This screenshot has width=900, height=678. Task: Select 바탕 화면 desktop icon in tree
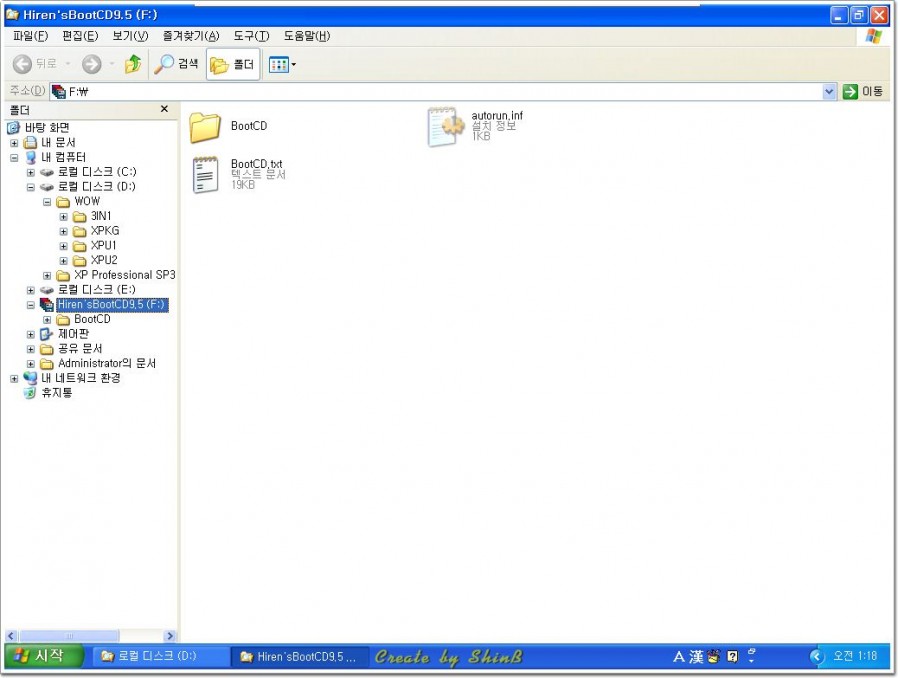point(13,127)
